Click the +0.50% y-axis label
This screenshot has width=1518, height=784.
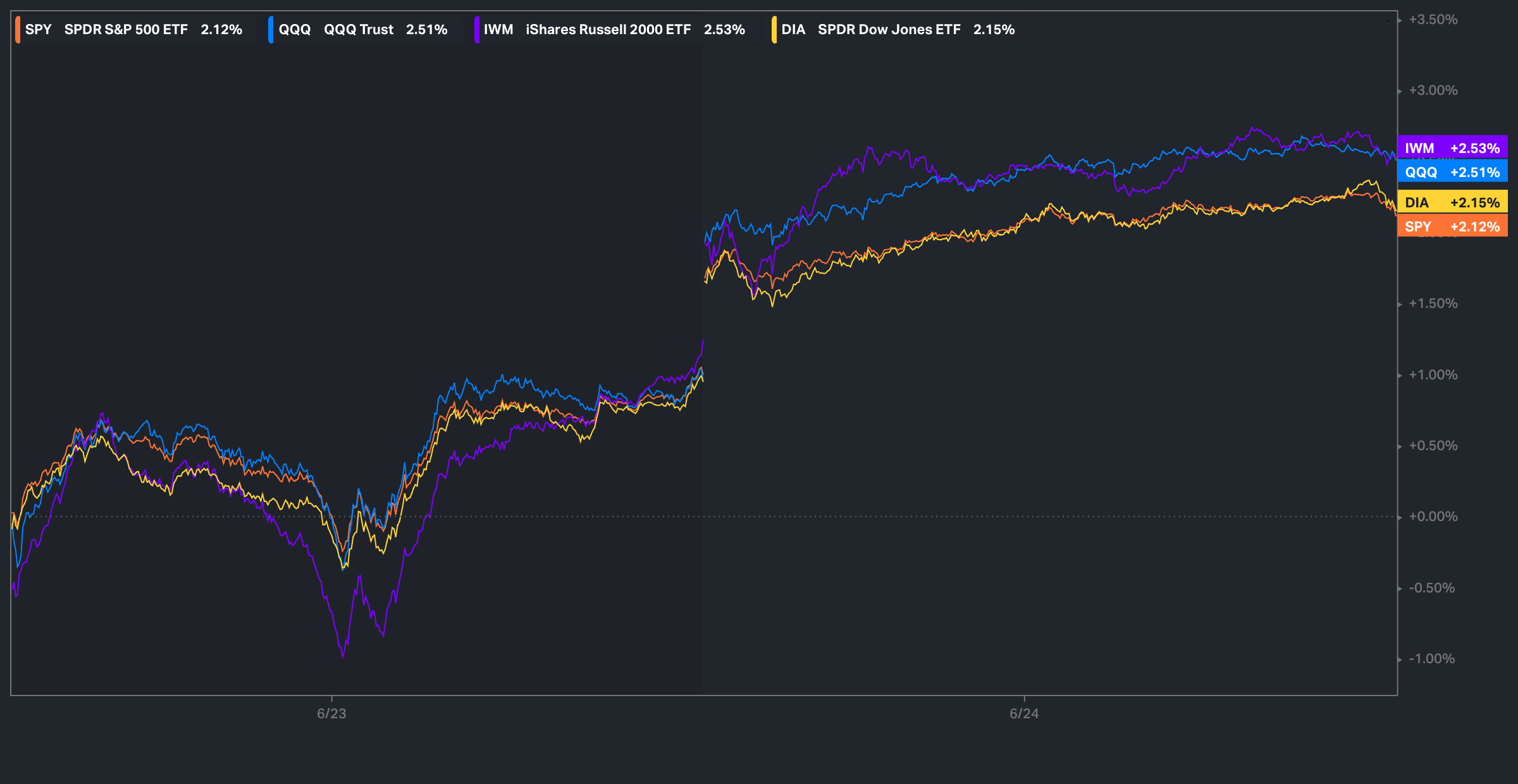[1433, 446]
